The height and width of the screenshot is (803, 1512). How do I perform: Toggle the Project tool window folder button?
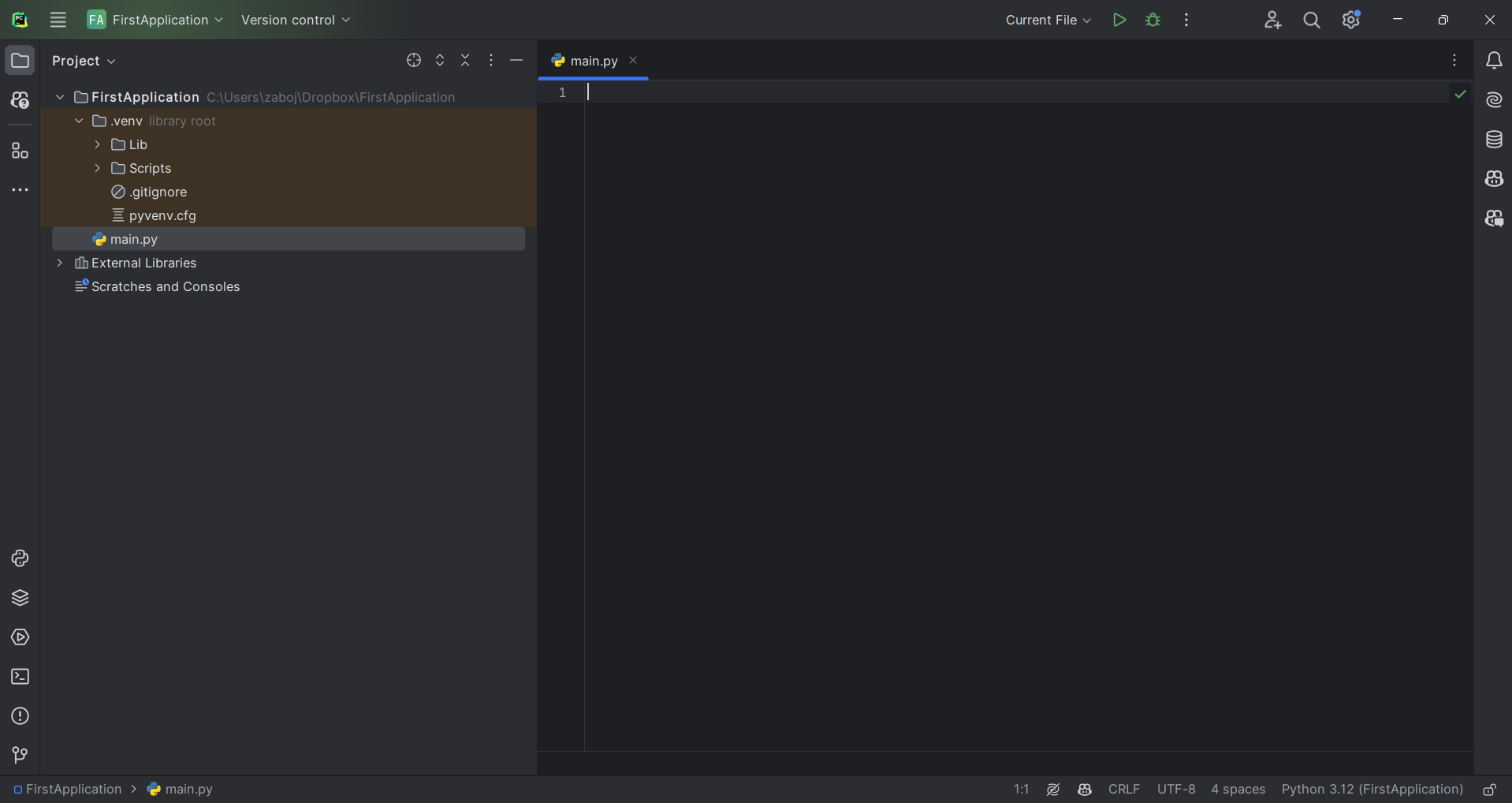click(x=20, y=61)
